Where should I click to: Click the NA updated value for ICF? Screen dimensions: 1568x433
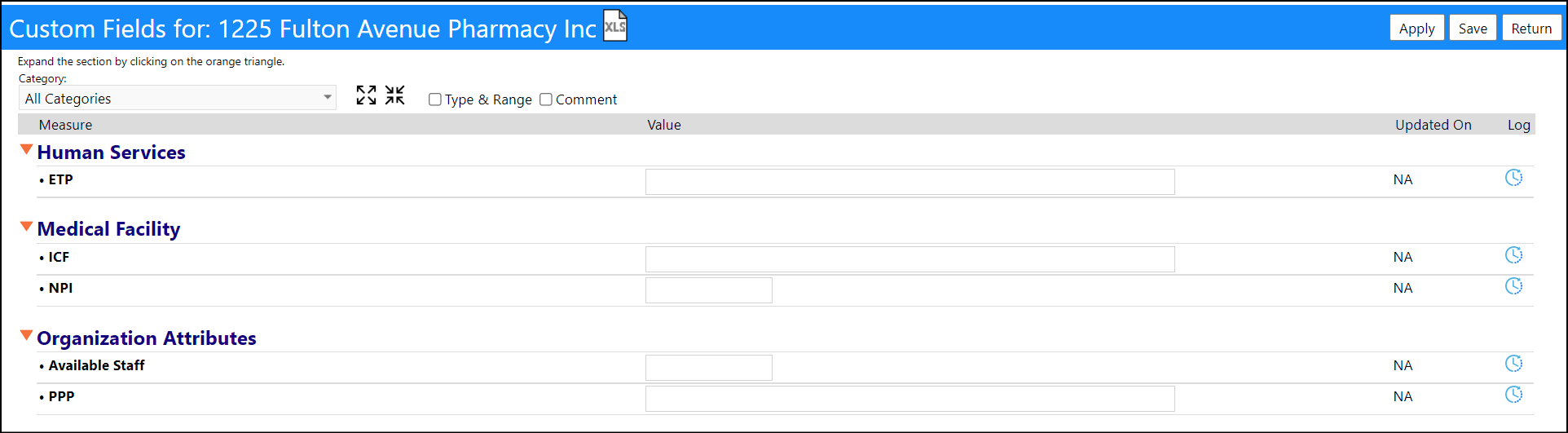(1403, 257)
